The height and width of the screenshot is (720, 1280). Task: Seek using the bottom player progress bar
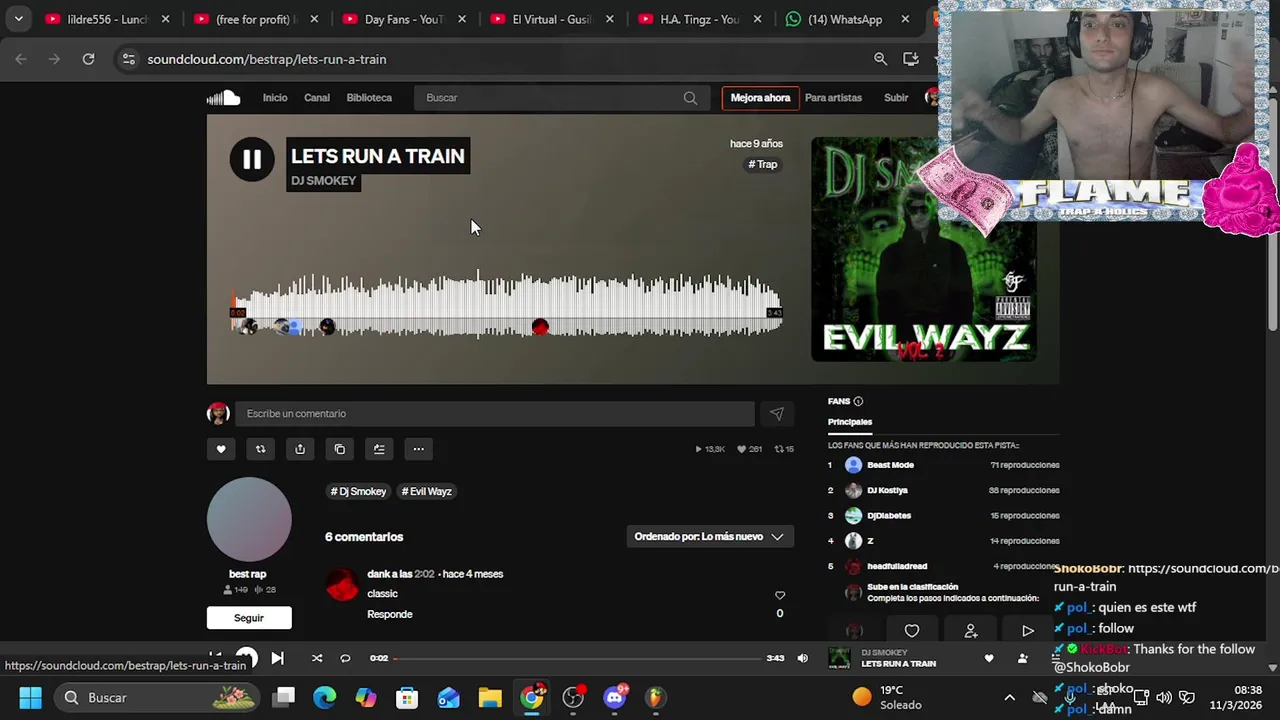coord(578,658)
